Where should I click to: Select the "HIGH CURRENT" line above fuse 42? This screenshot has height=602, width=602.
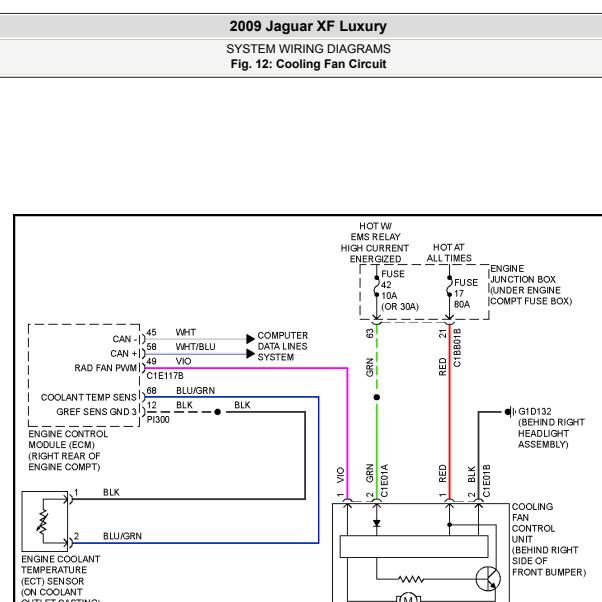pos(375,248)
